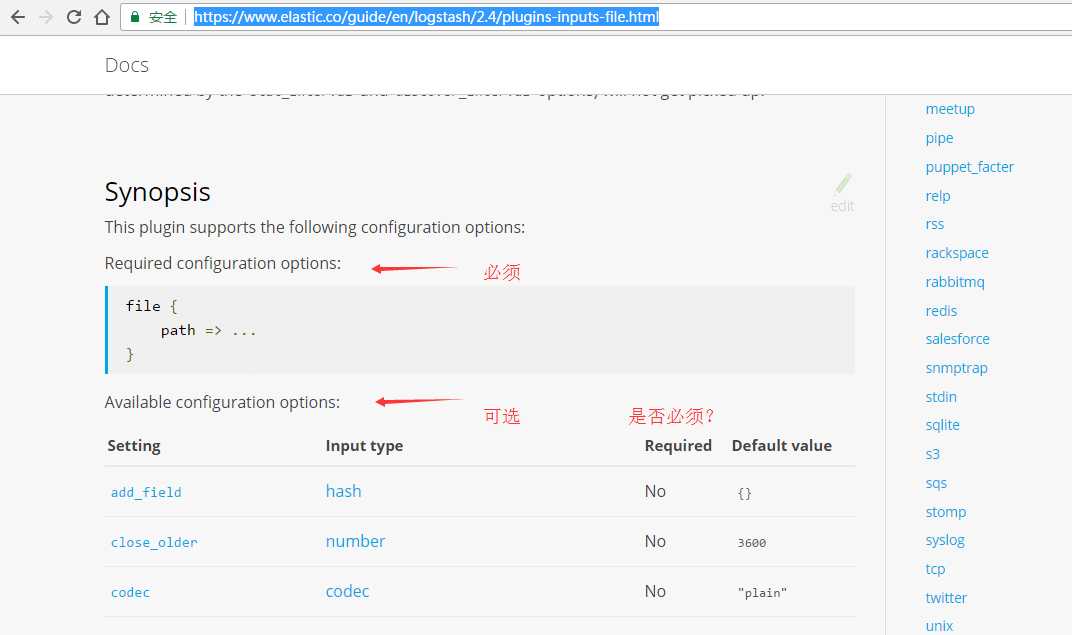Open the sqlite plugin link
The height and width of the screenshot is (635, 1072).
pos(942,425)
